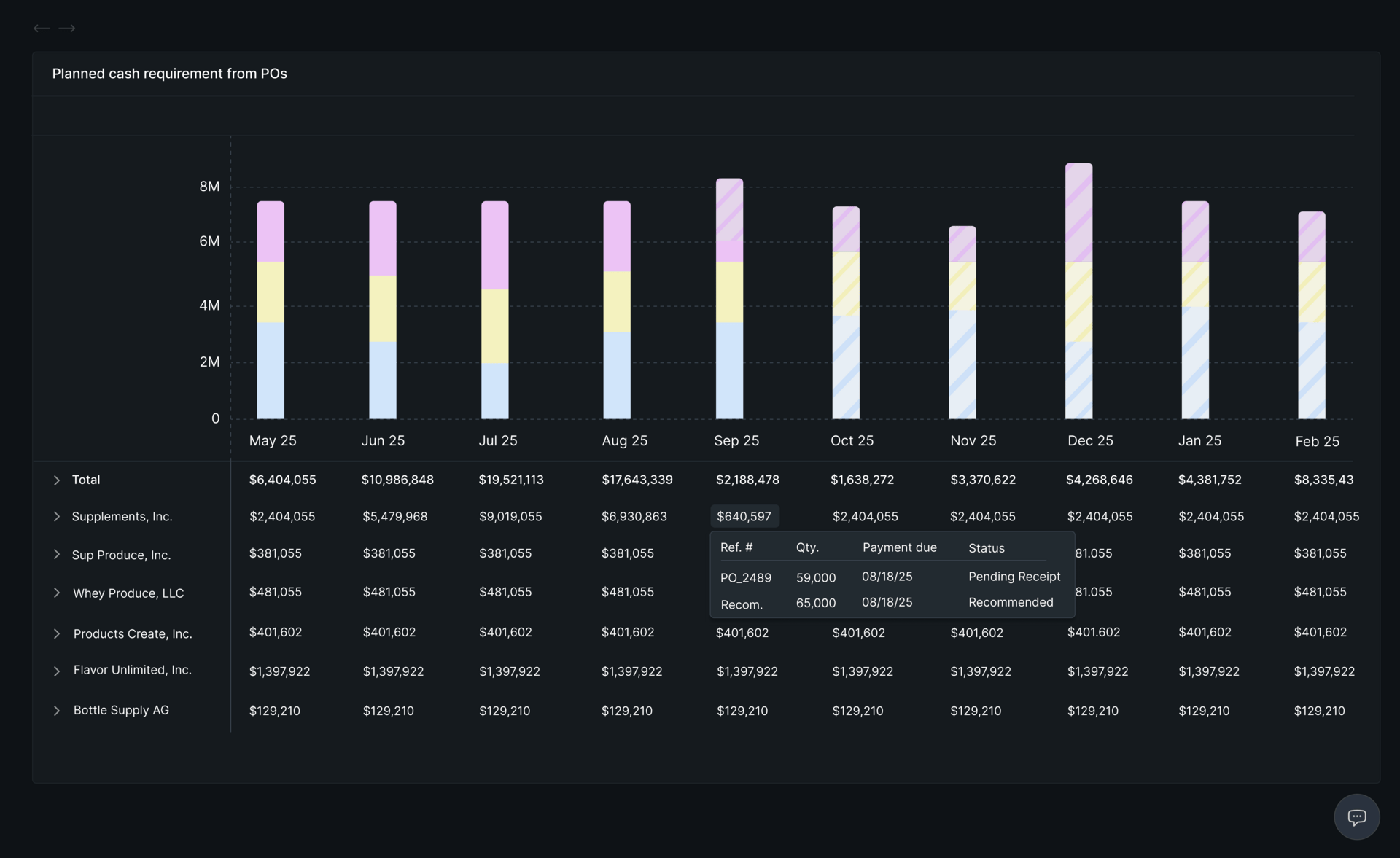Click yellow segment of Jul 25 bar
Image resolution: width=1400 pixels, height=858 pixels.
point(494,326)
